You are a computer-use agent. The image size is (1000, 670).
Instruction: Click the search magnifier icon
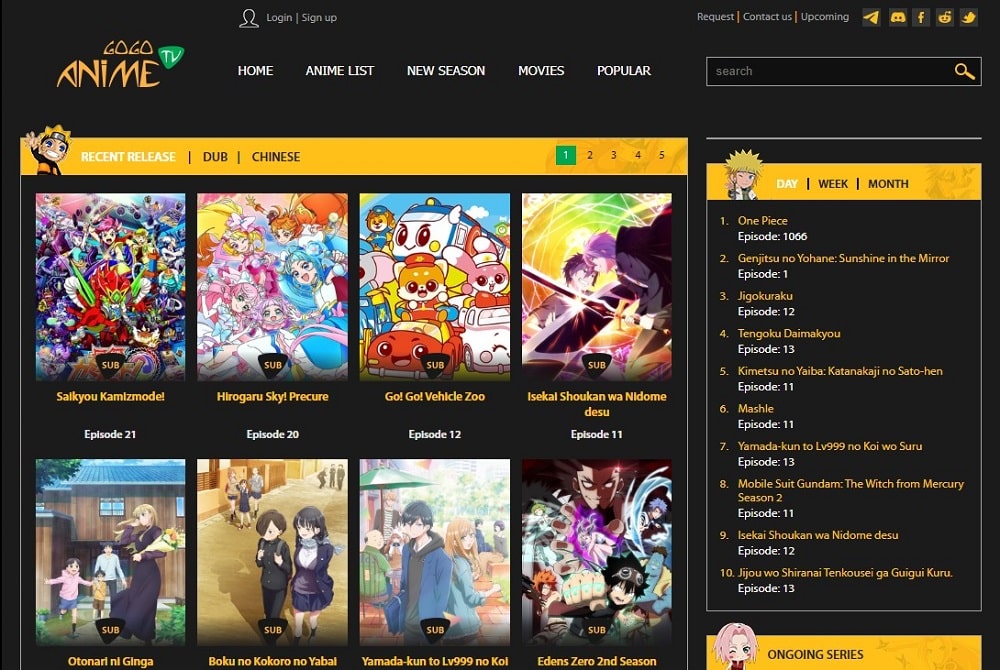coord(964,71)
